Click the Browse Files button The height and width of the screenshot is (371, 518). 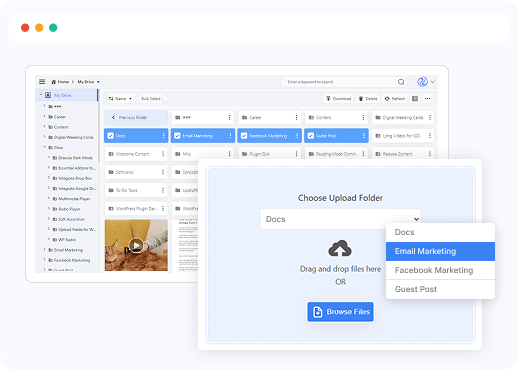pos(340,312)
